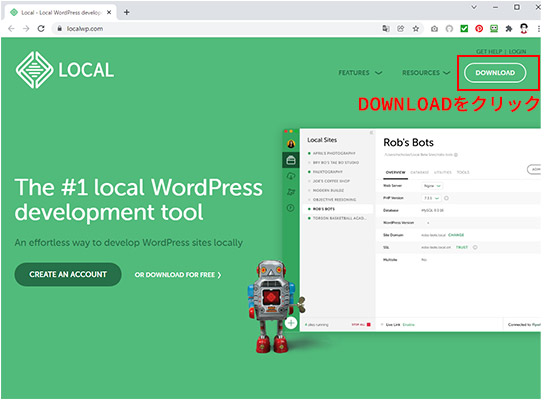Image resolution: width=550 pixels, height=404 pixels.
Task: Open the LOGIN link
Action: (517, 52)
